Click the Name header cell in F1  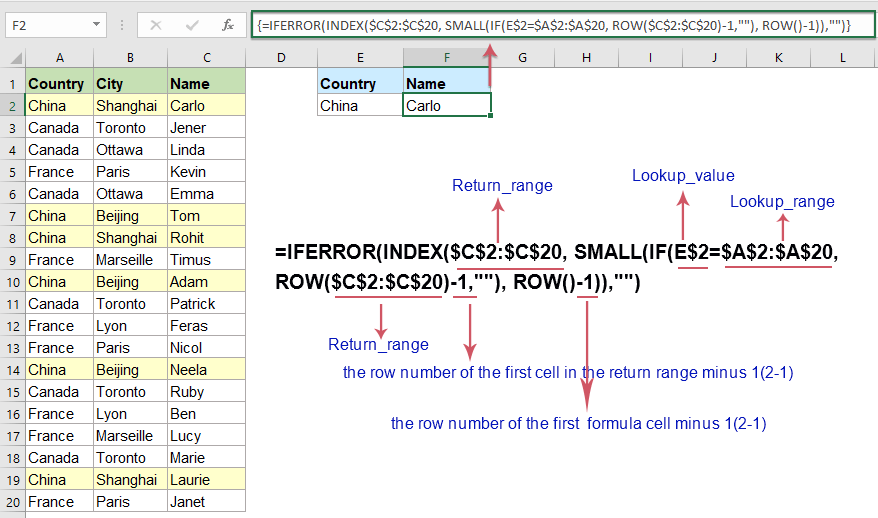[446, 83]
